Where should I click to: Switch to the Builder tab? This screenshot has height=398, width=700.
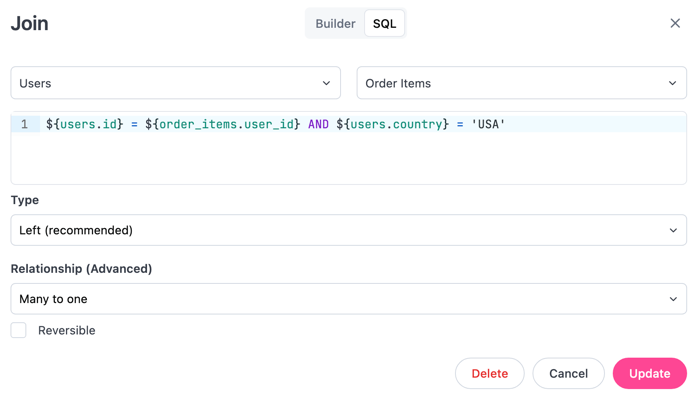coord(335,24)
